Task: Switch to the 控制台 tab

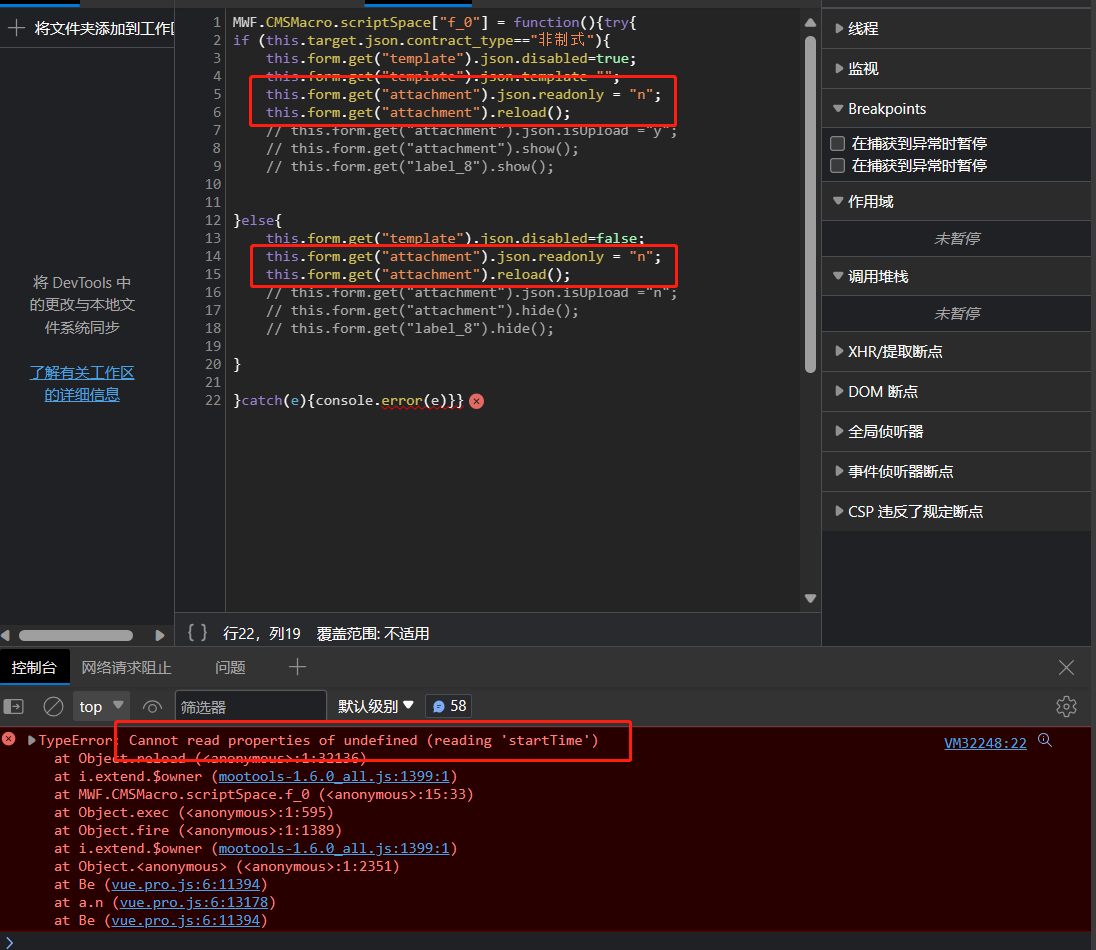Action: pyautogui.click(x=34, y=668)
